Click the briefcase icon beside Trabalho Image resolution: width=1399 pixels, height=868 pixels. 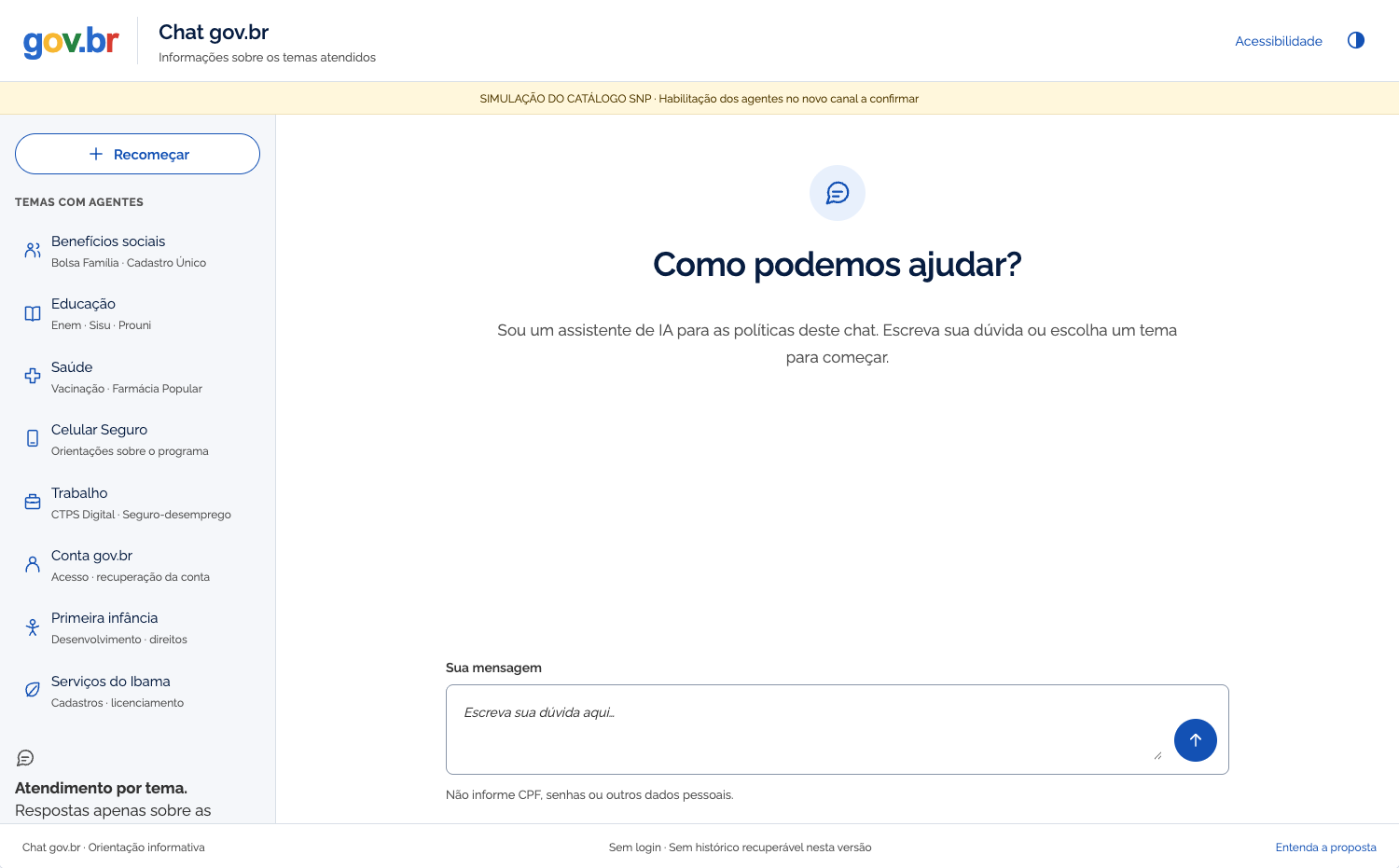(x=33, y=502)
